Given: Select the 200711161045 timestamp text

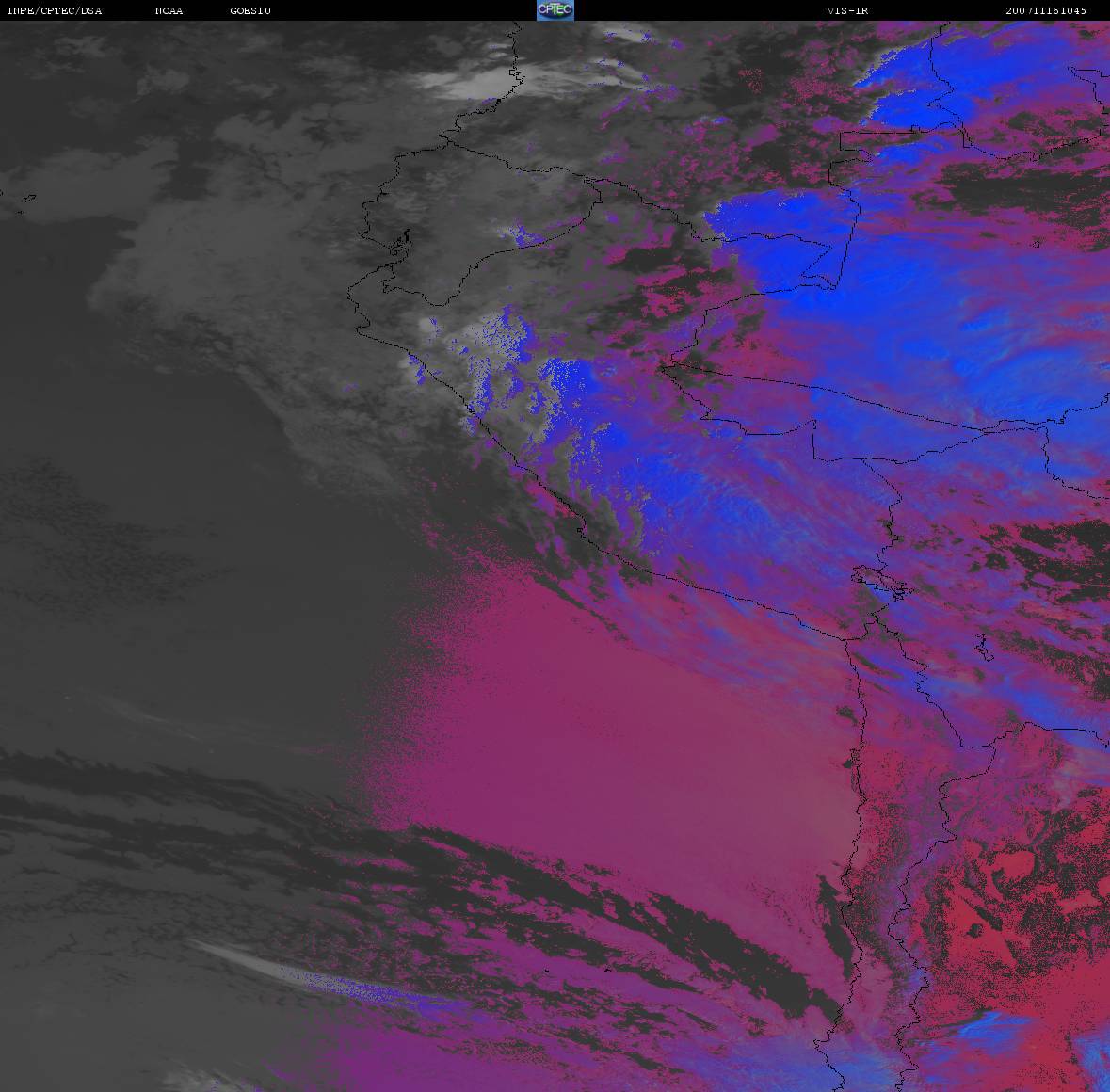Looking at the screenshot, I should pos(1046,10).
